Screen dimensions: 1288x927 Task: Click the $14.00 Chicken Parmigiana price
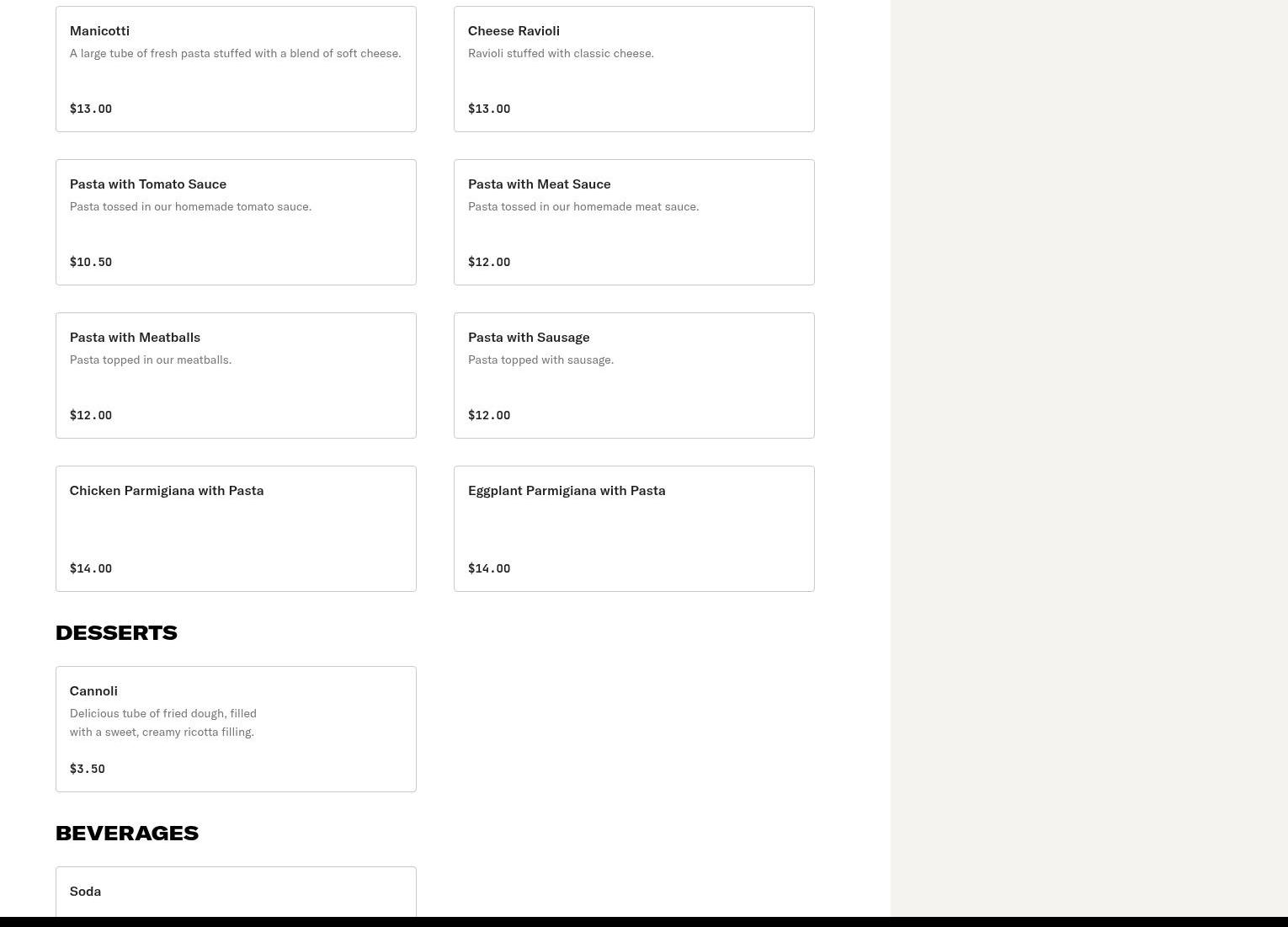(x=91, y=568)
